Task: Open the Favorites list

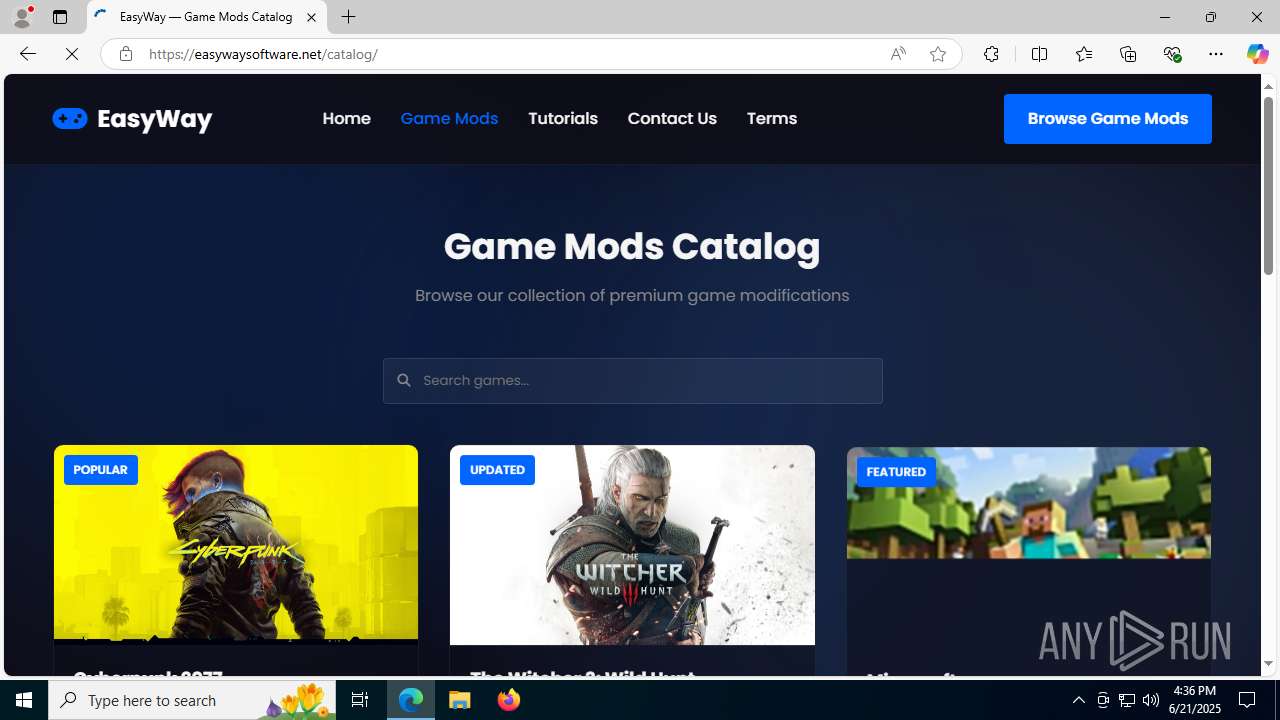Action: pyautogui.click(x=1083, y=54)
